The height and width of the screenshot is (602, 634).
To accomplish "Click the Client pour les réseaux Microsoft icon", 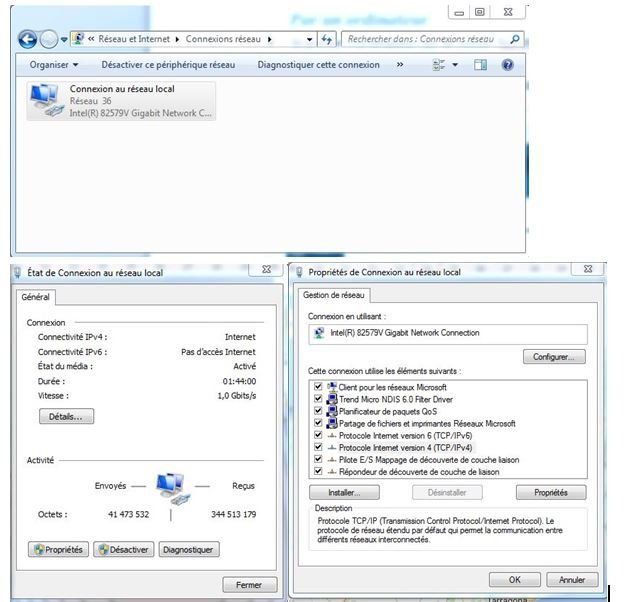I will [x=331, y=387].
